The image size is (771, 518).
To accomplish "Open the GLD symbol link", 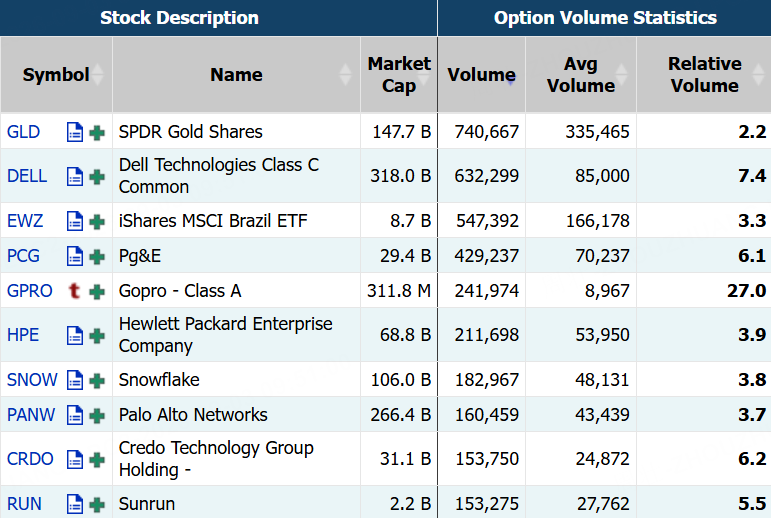I will [x=24, y=132].
